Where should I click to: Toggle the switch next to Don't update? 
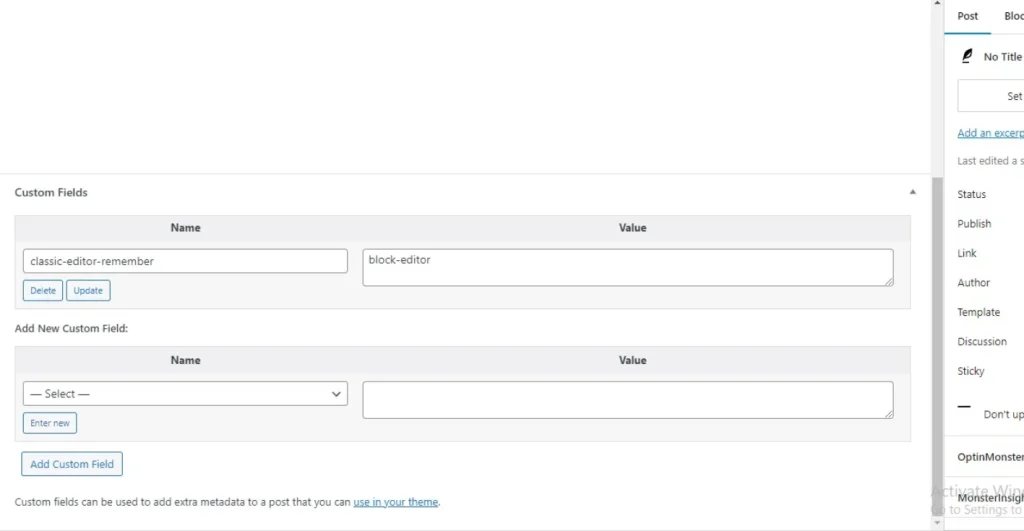pos(965,408)
